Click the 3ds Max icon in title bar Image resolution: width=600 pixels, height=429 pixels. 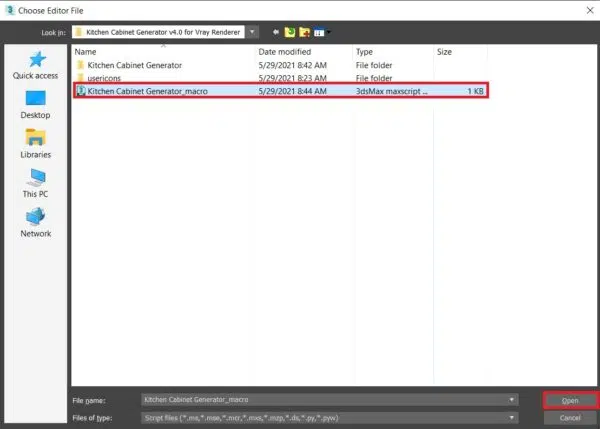(x=10, y=10)
